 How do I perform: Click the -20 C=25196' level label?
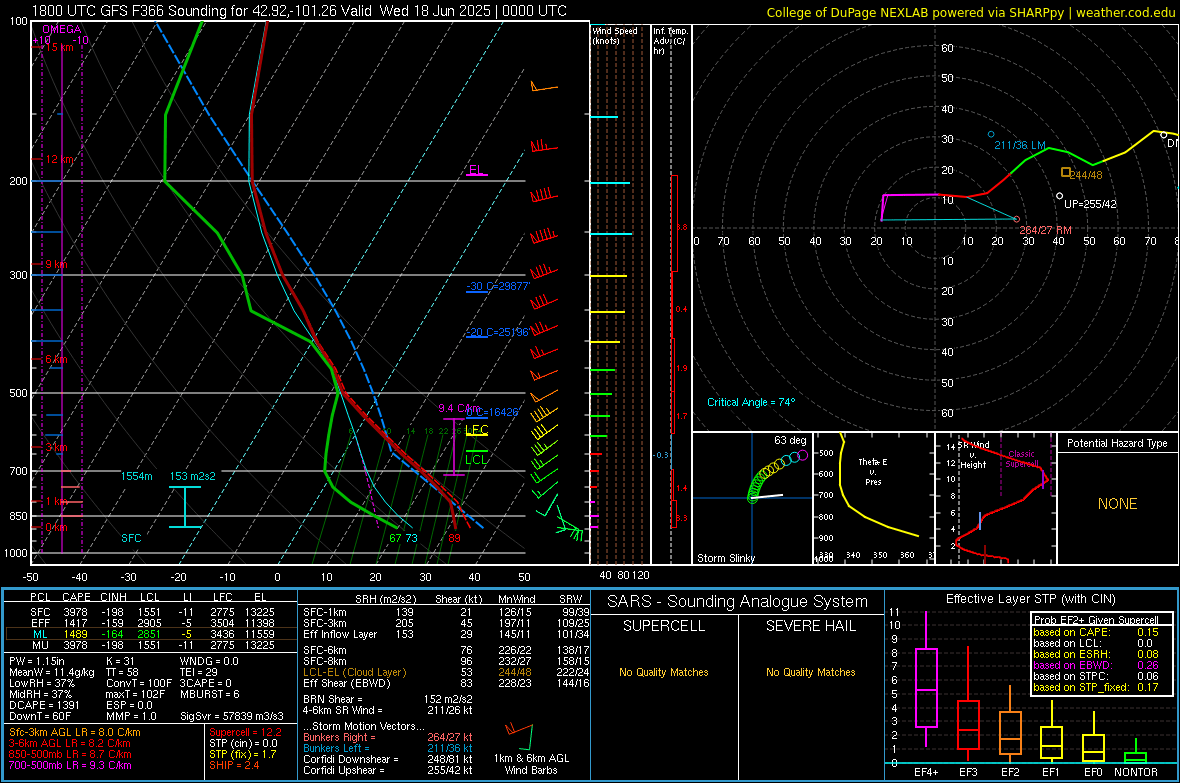pos(497,332)
